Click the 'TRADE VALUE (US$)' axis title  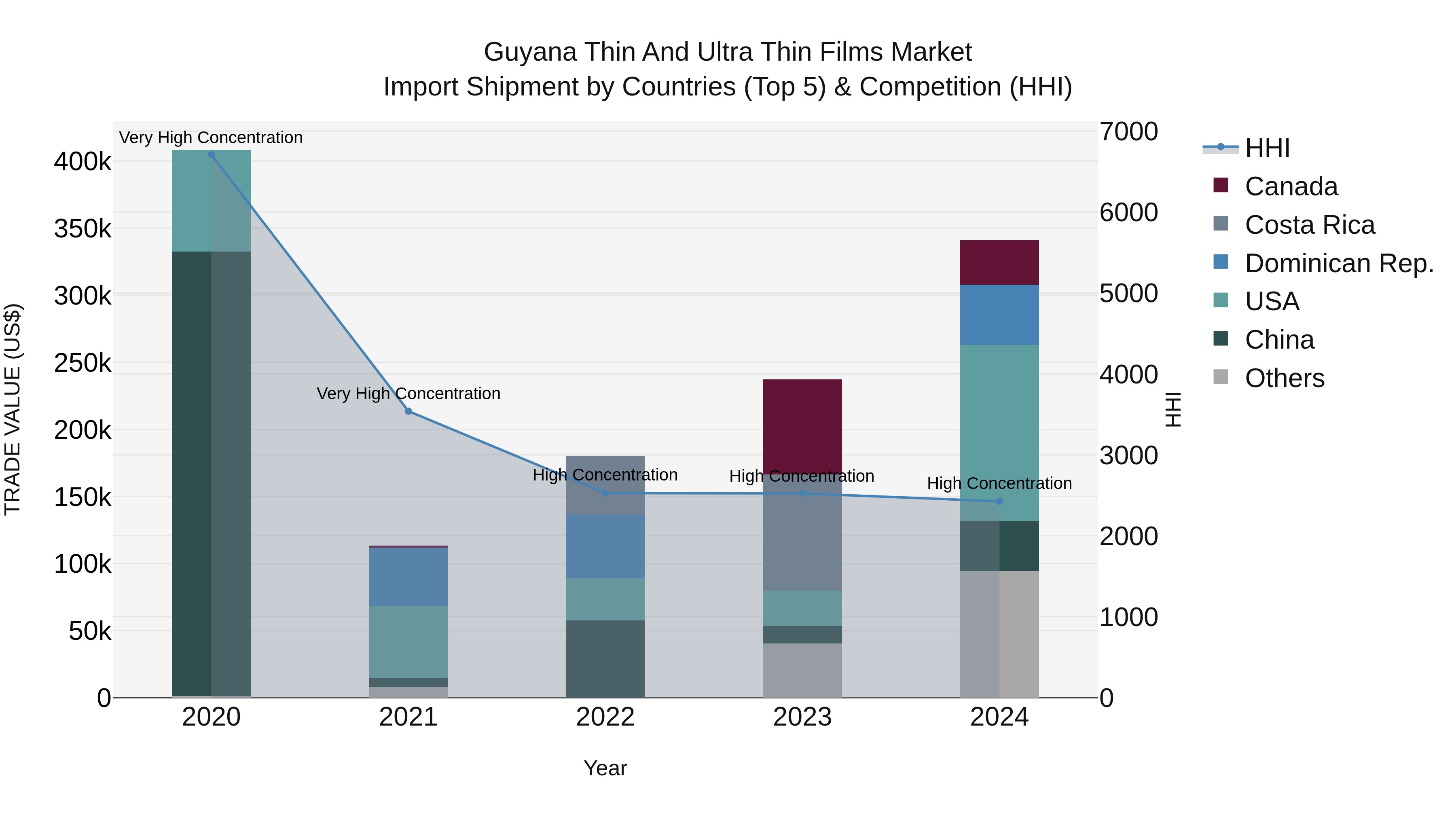pyautogui.click(x=13, y=409)
